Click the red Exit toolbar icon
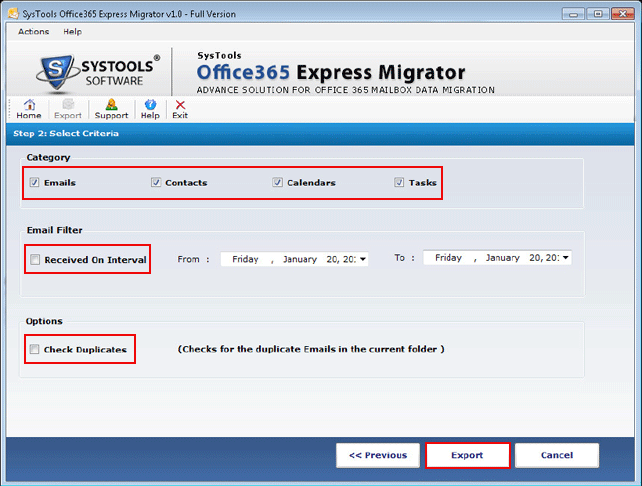This screenshot has height=486, width=642. [x=180, y=109]
